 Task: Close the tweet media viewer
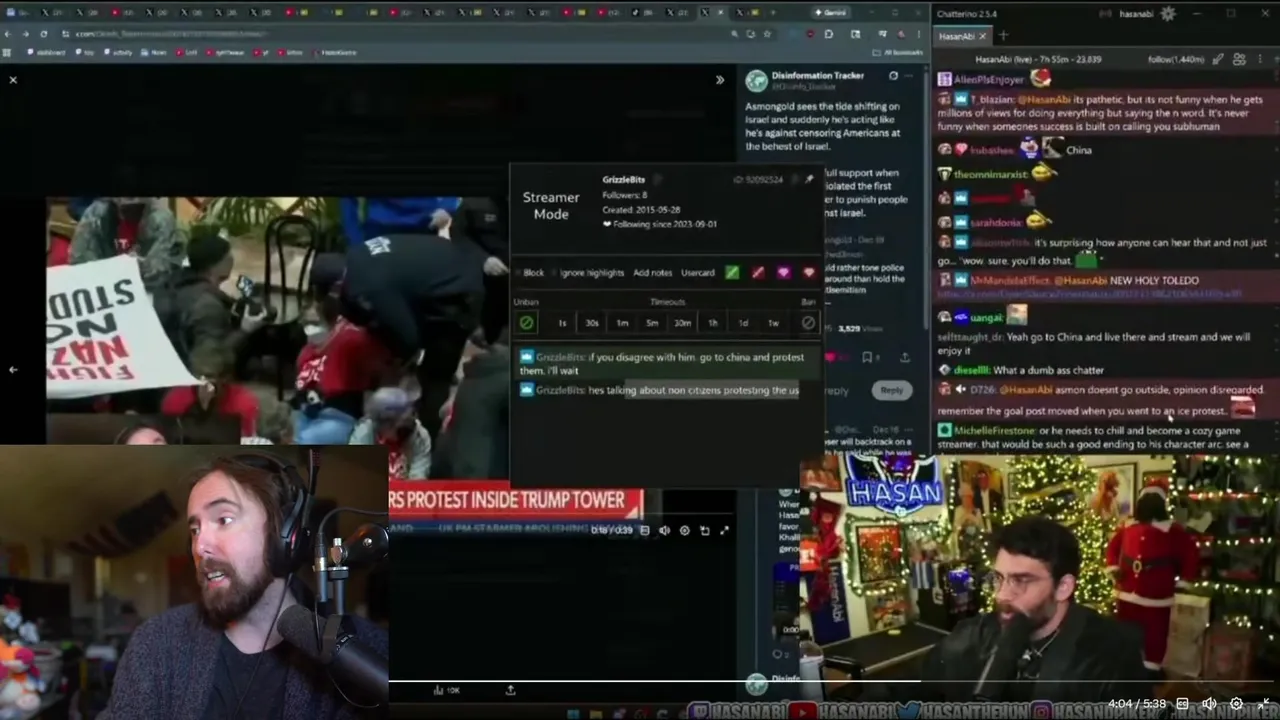(13, 80)
